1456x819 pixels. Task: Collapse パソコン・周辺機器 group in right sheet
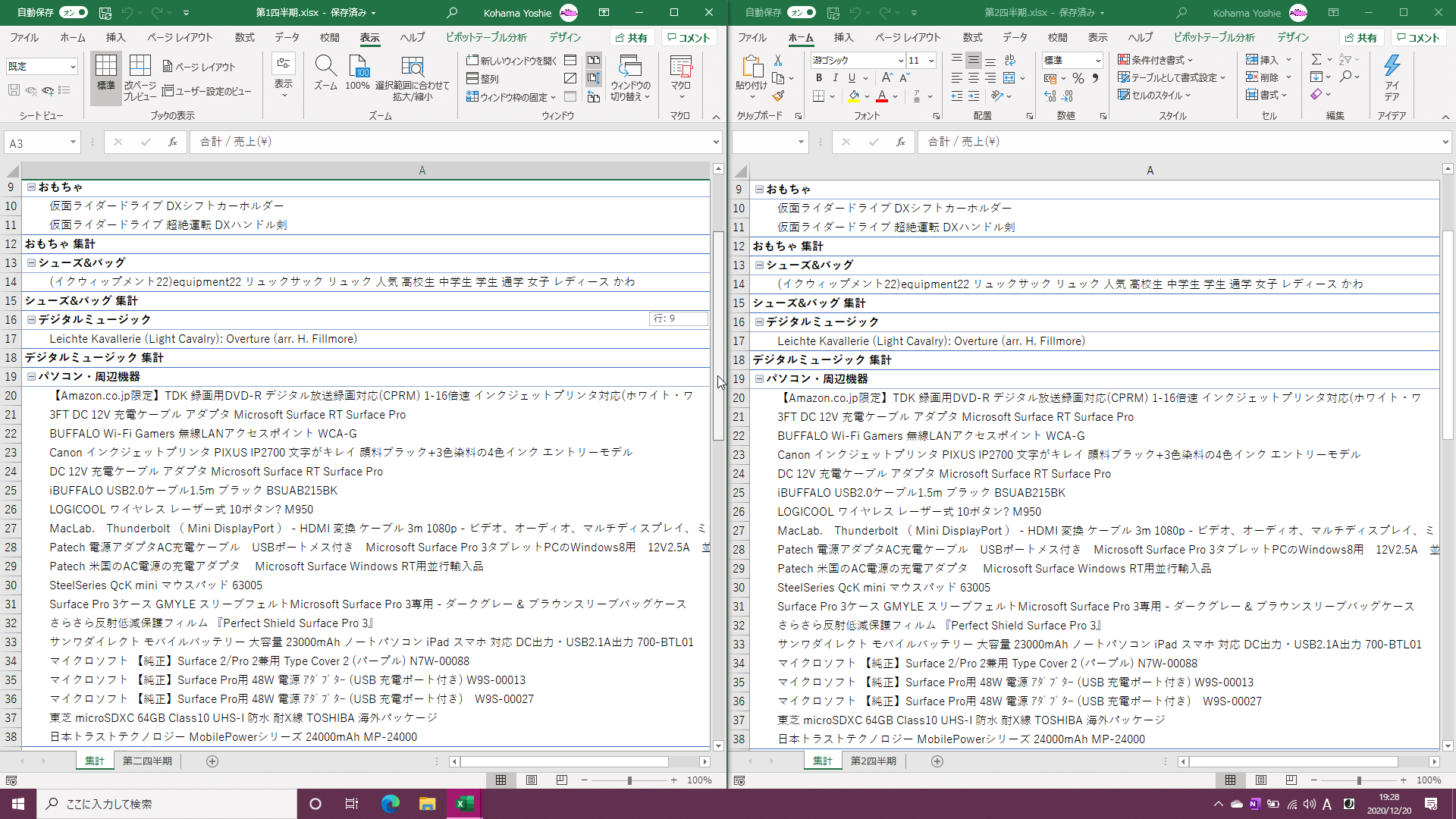[759, 378]
